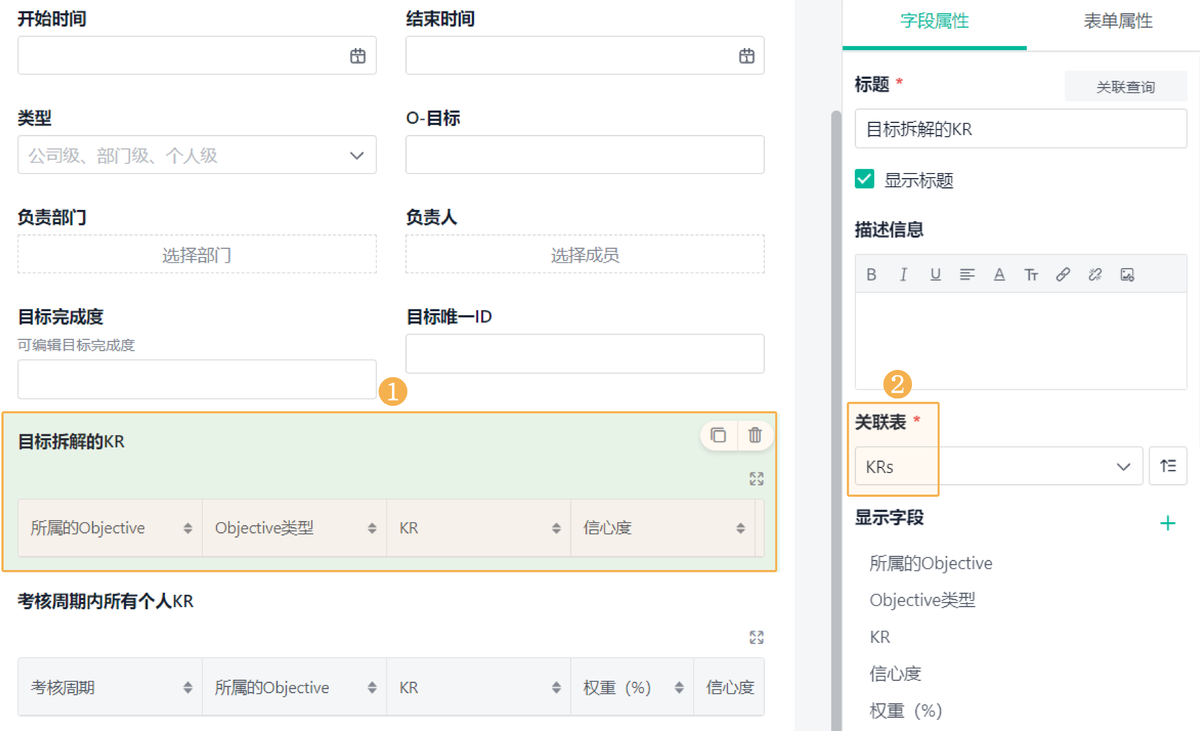1200x731 pixels.
Task: Click the insert link icon
Action: (x=1063, y=275)
